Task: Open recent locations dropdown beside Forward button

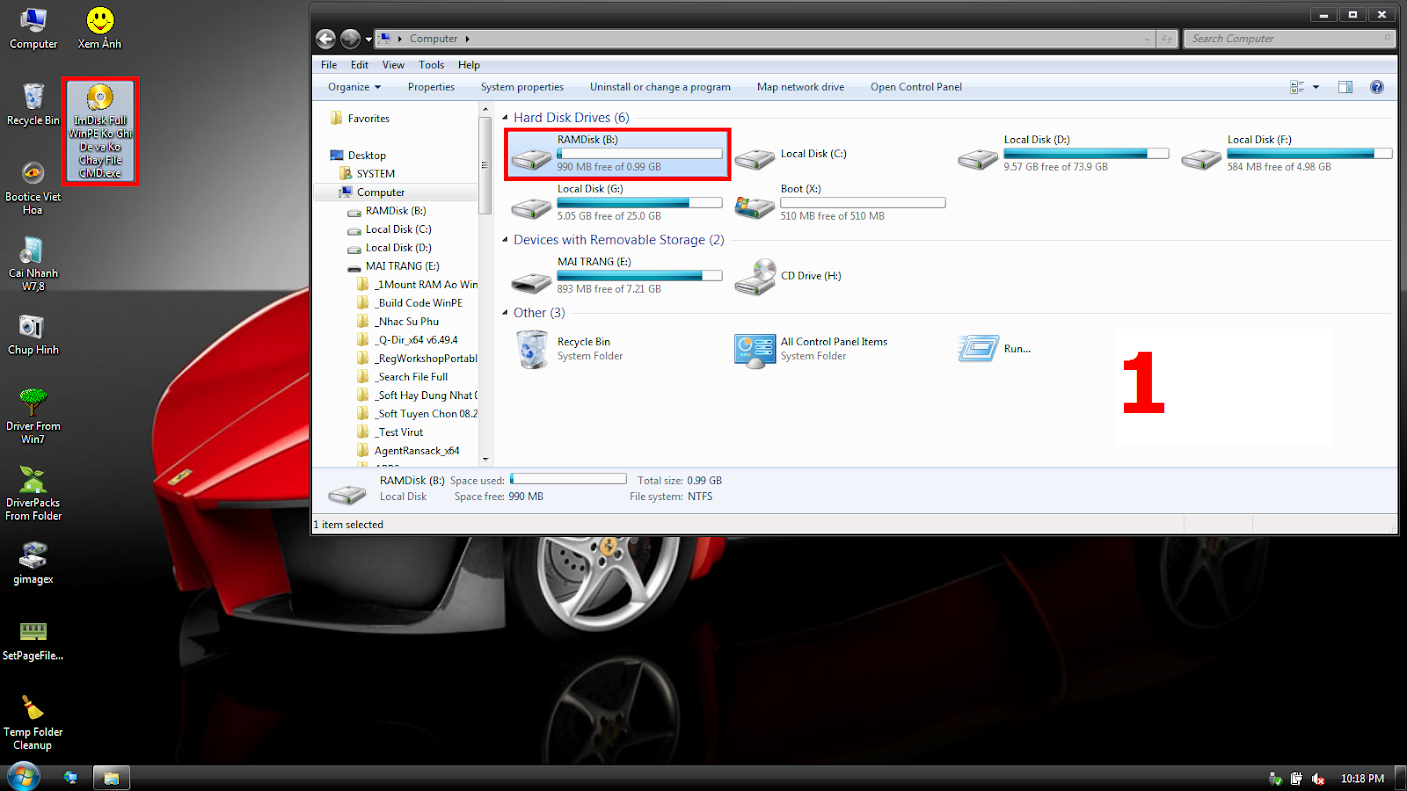Action: 368,39
